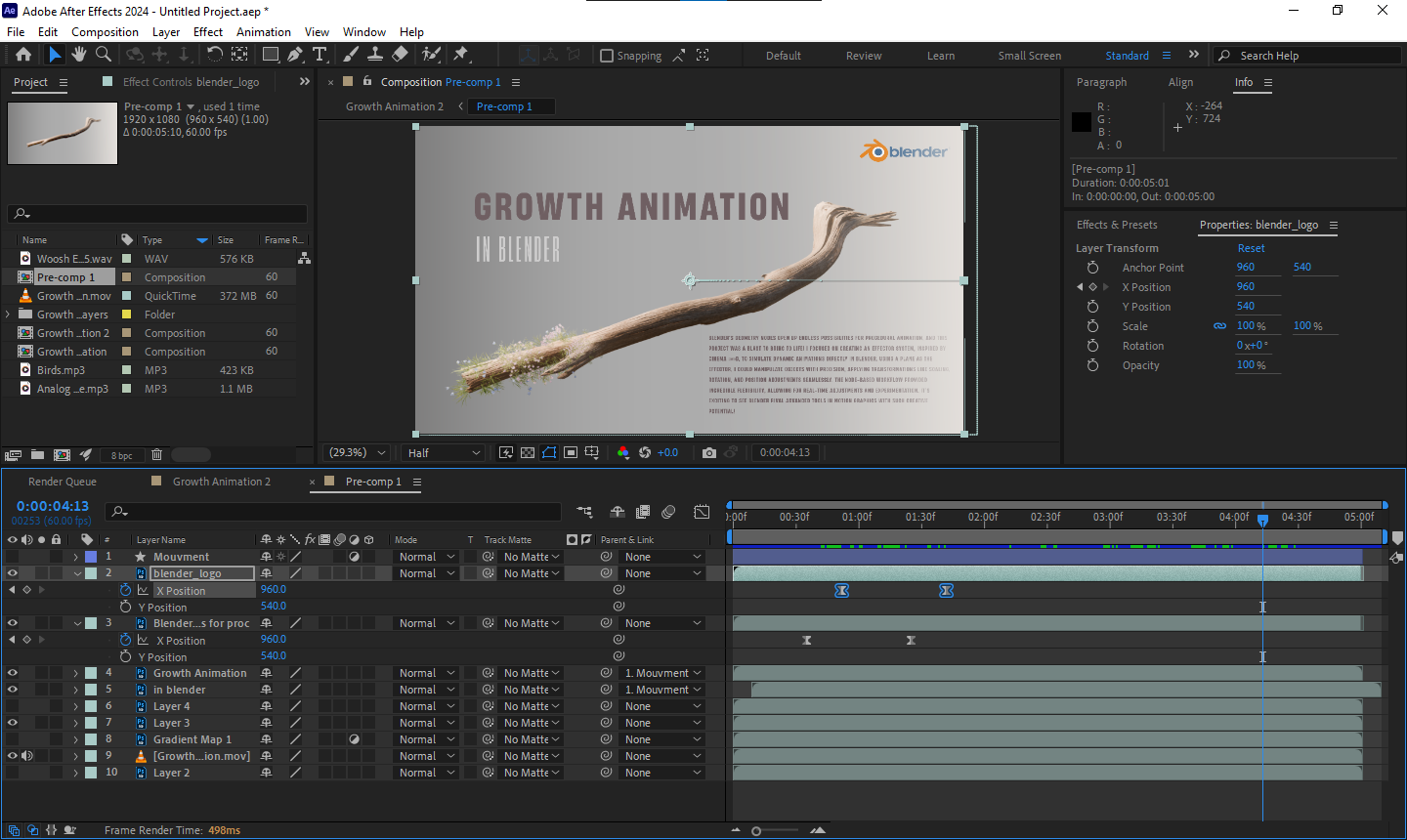Image resolution: width=1407 pixels, height=840 pixels.
Task: Click the 8 bpc color depth button
Action: [x=121, y=455]
